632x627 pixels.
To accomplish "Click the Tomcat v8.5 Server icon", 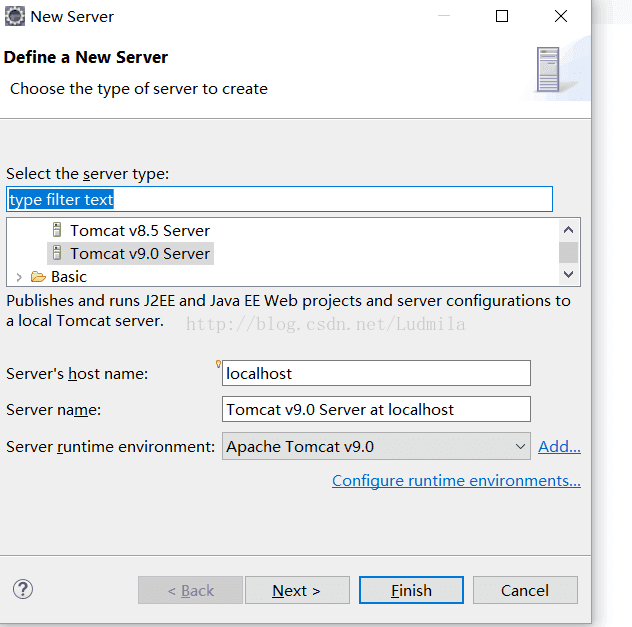I will (57, 230).
